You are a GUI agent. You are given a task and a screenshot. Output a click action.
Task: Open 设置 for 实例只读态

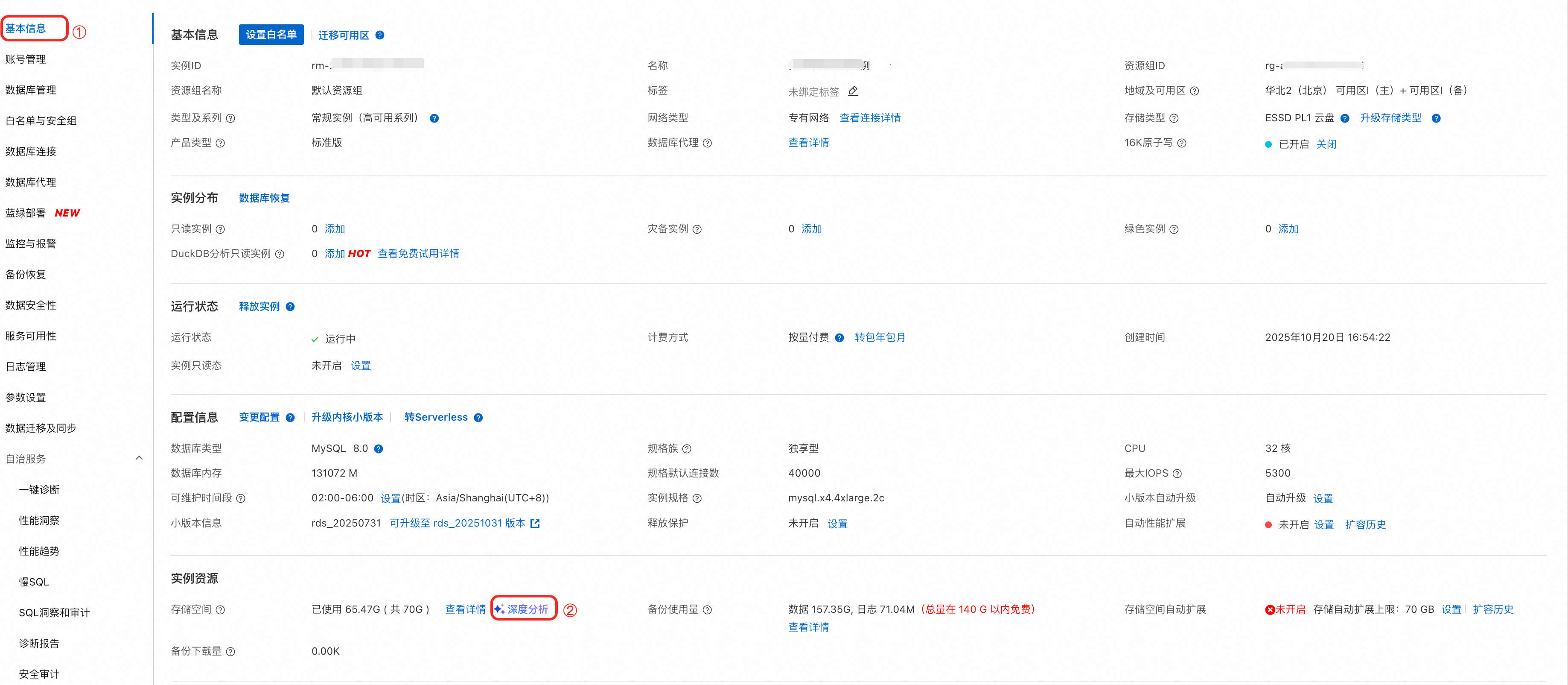pos(360,365)
